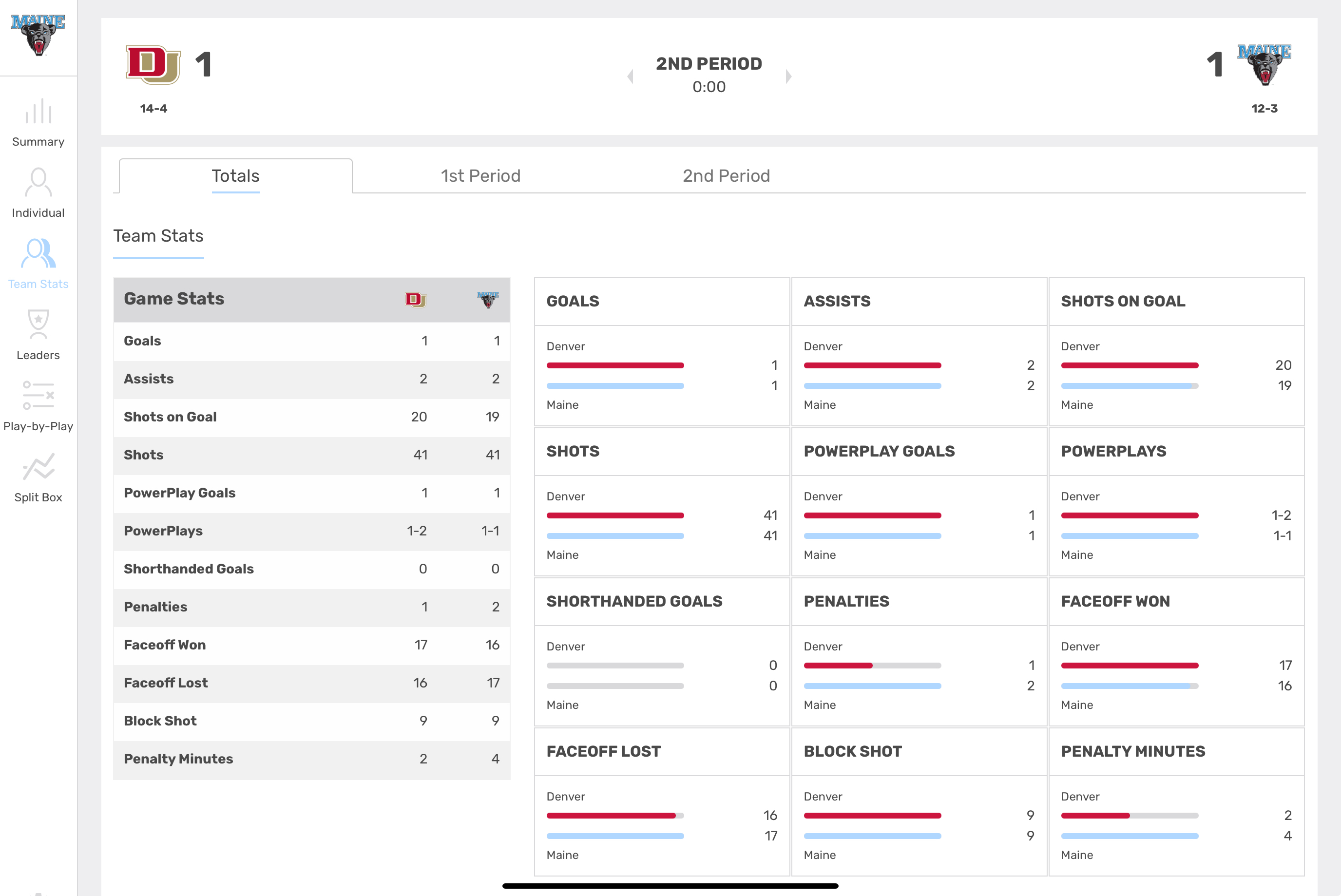The image size is (1341, 896).
Task: Click Denver's 14-4 record
Action: 153,109
